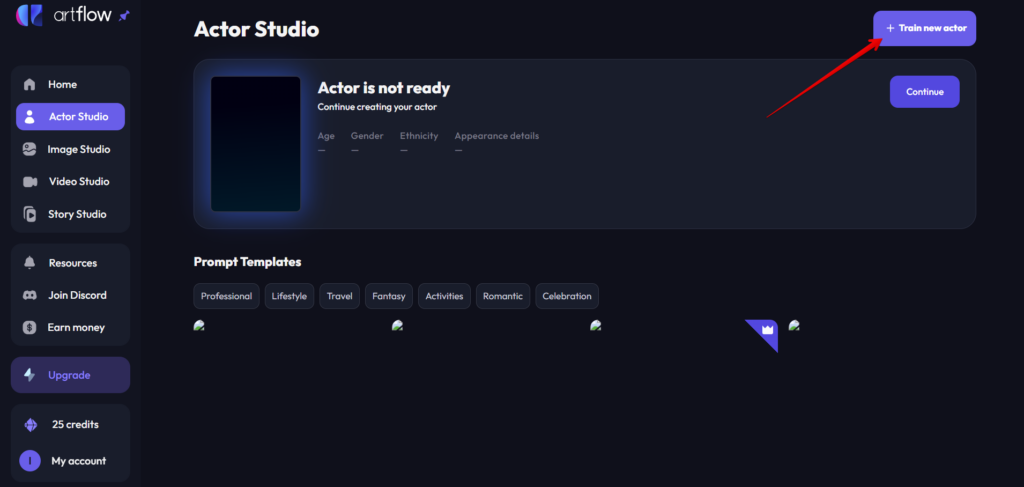Click the Continue button
Image resolution: width=1024 pixels, height=487 pixels.
[x=925, y=91]
